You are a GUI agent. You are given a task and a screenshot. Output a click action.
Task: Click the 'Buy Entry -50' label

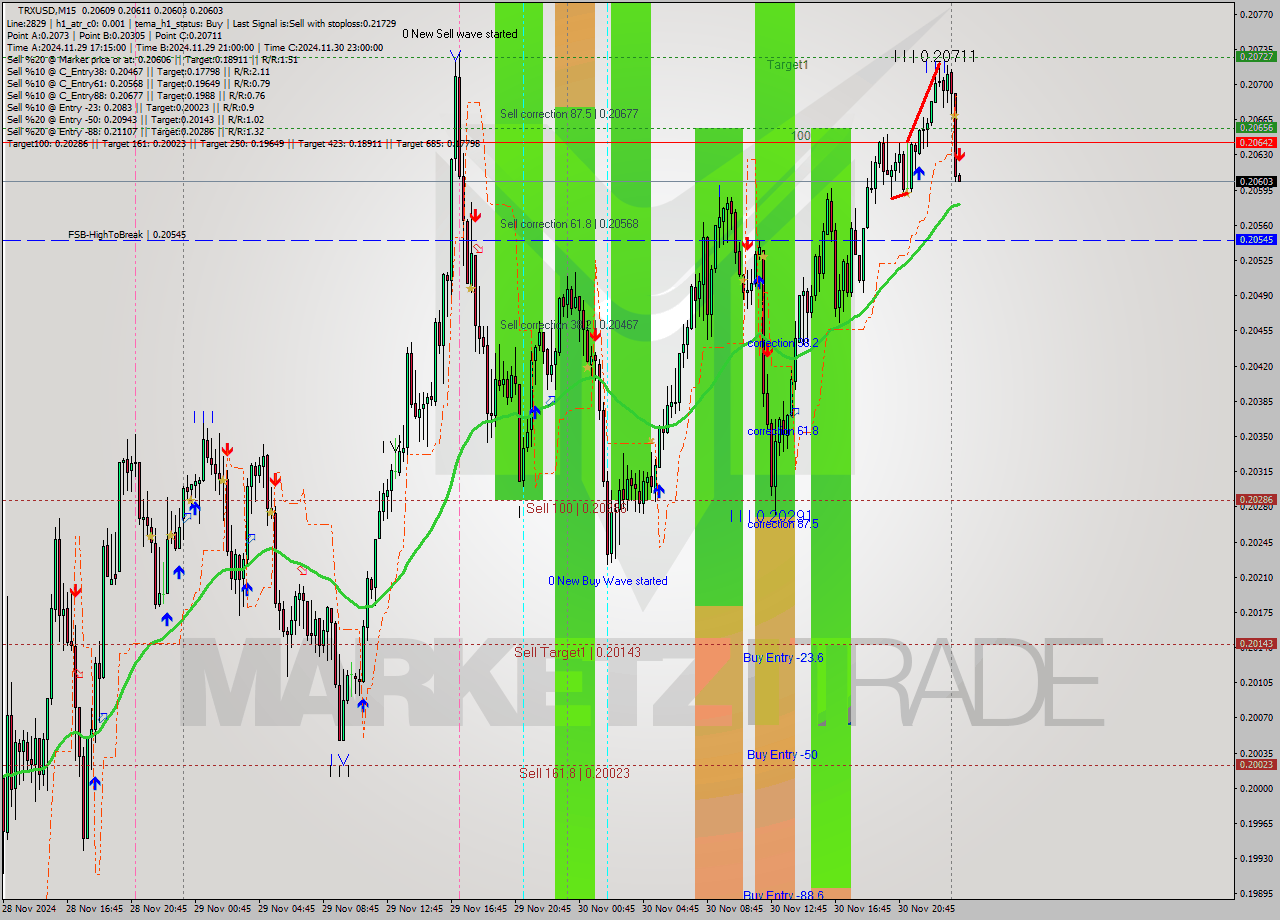click(x=782, y=755)
